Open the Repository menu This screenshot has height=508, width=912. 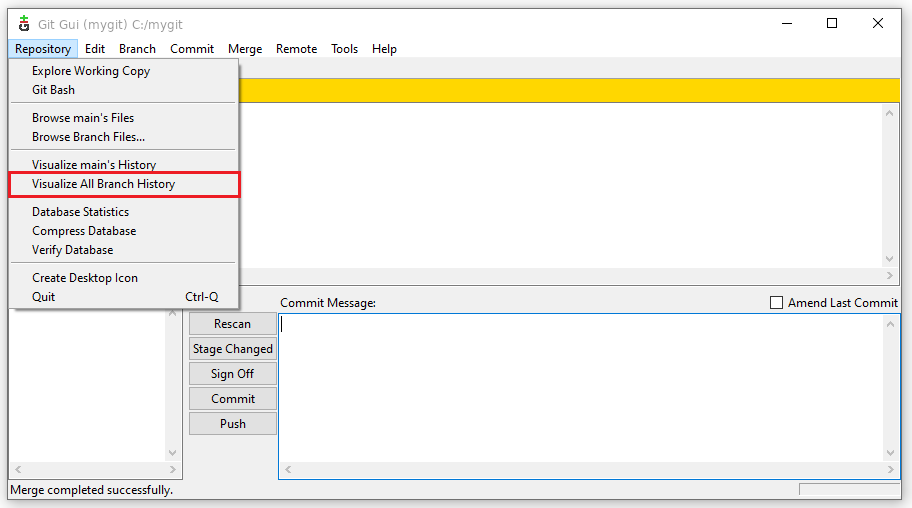tap(43, 49)
